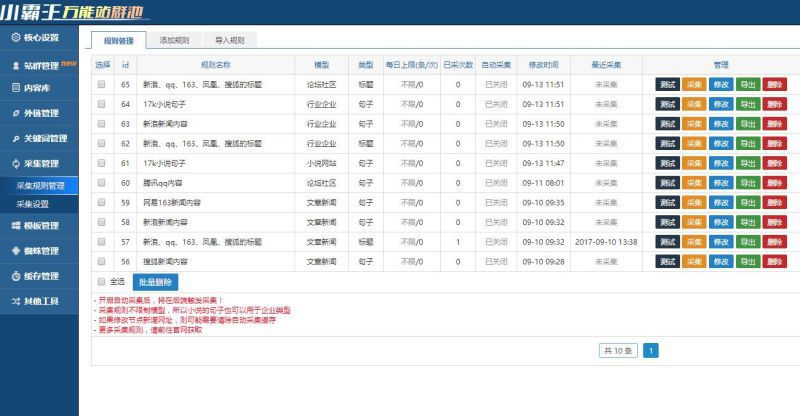Click the 共 10 条 total count box
Image resolution: width=800 pixels, height=416 pixels.
tap(618, 351)
